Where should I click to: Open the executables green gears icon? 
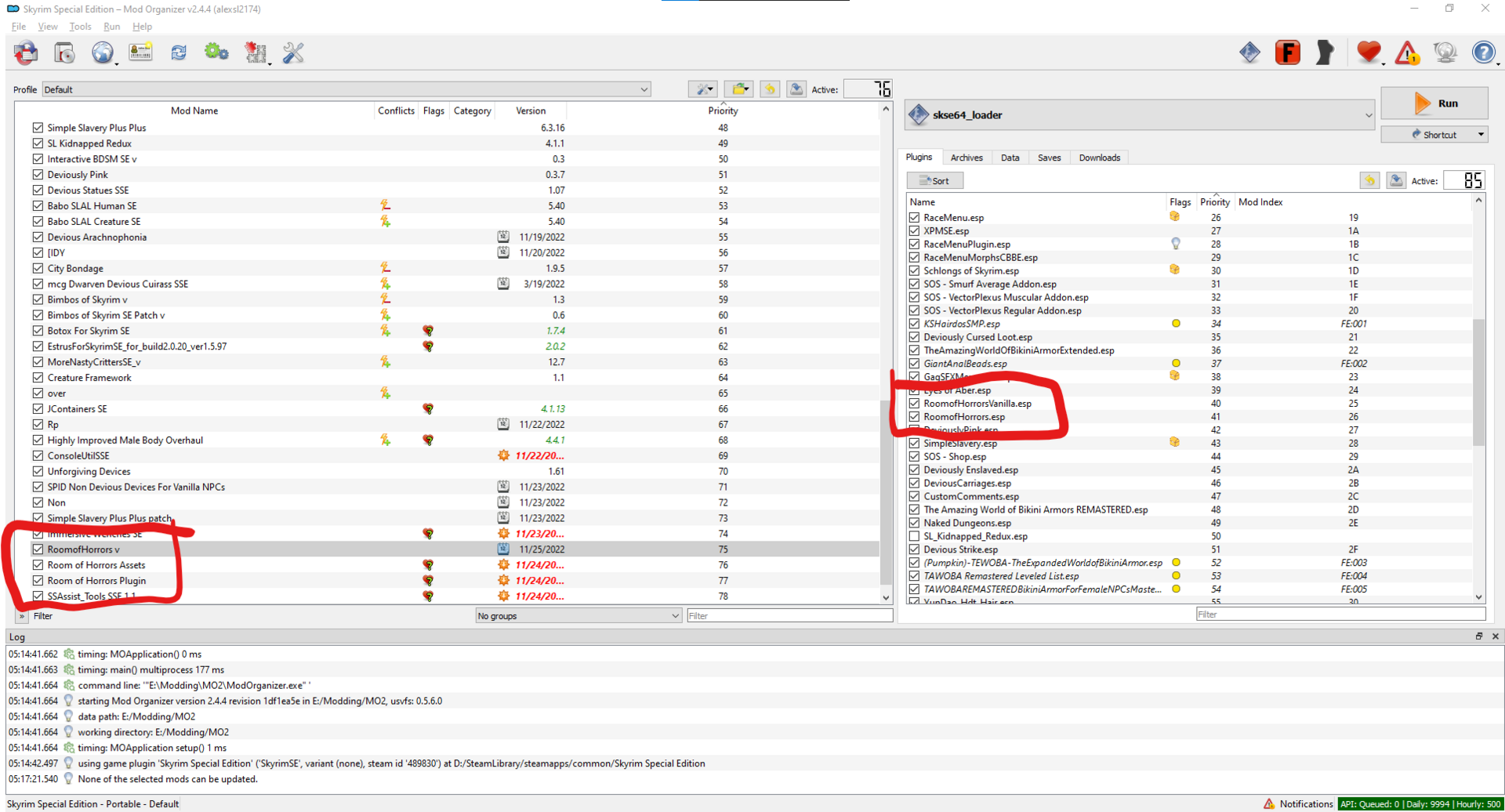point(216,53)
